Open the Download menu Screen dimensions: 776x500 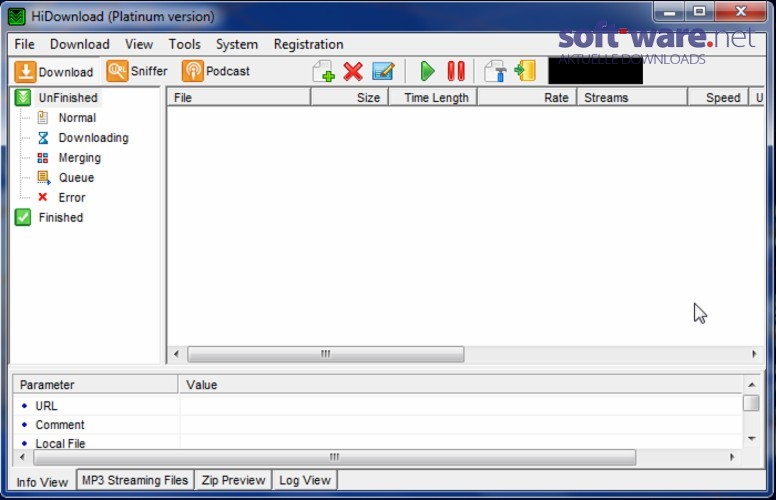tap(80, 45)
